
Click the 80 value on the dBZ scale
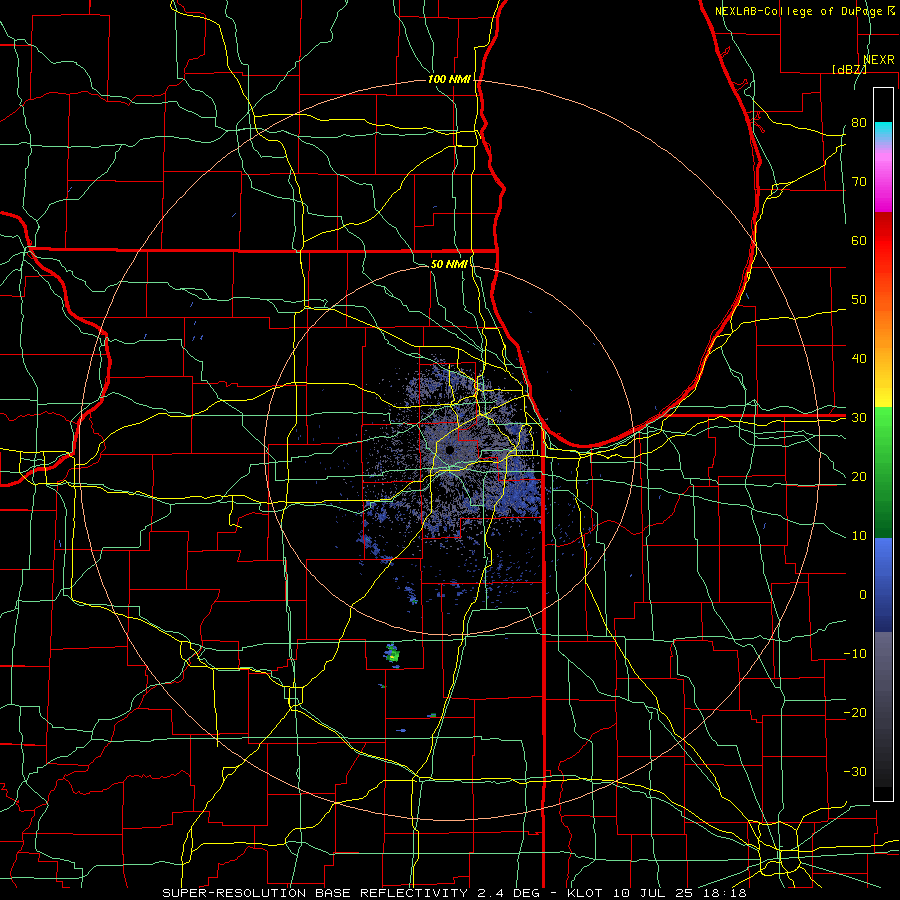[x=859, y=123]
